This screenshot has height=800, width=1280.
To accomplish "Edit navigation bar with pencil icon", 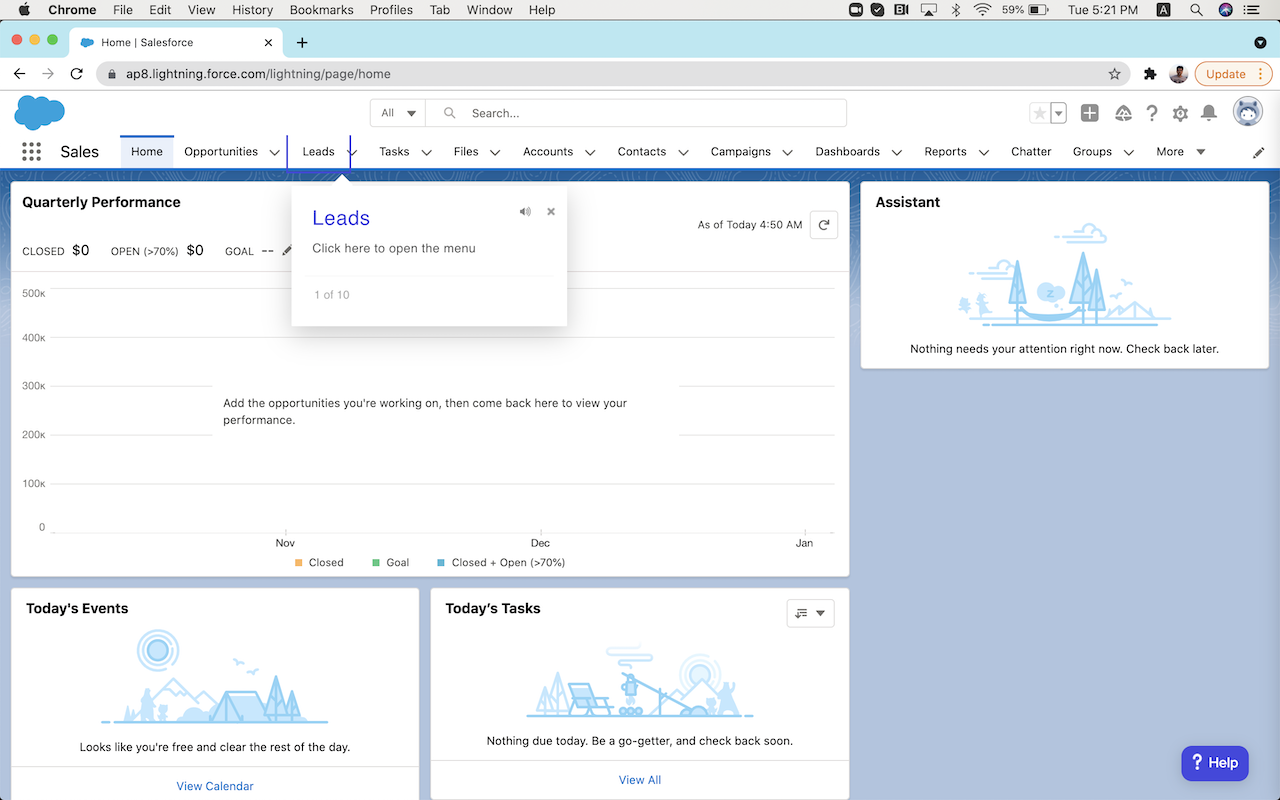I will [x=1258, y=153].
